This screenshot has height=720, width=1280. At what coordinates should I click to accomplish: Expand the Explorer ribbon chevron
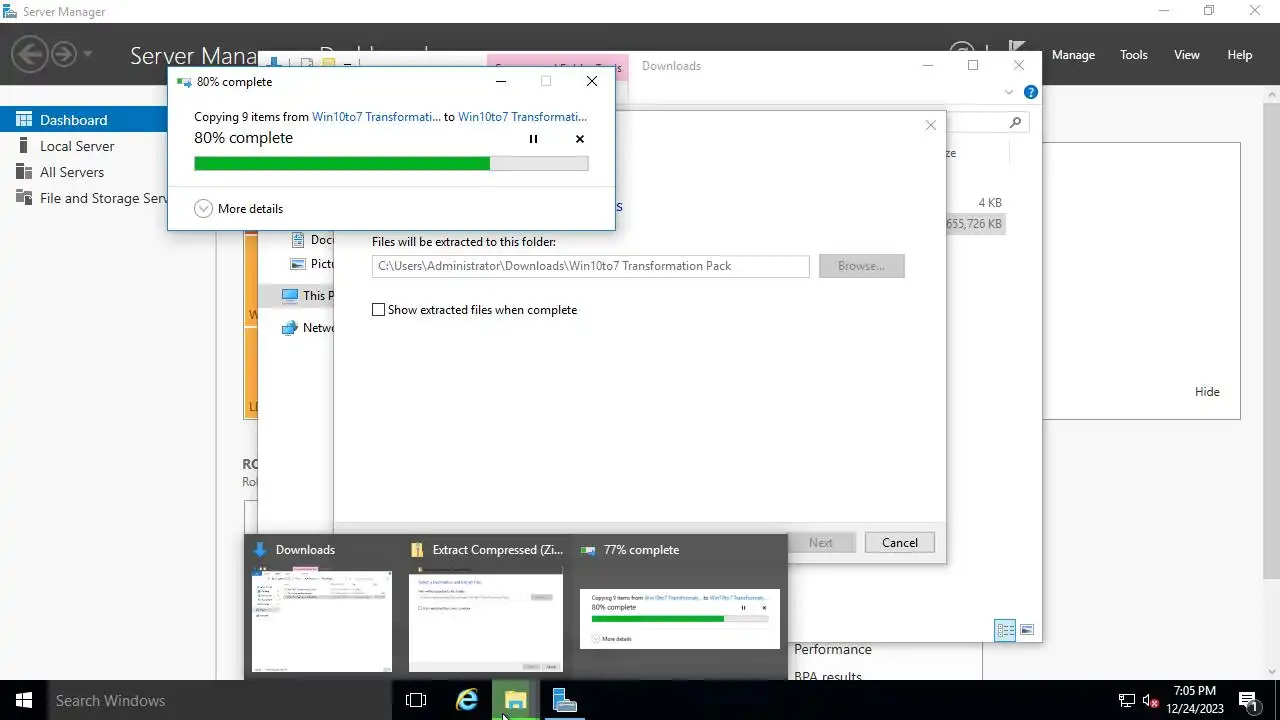coord(1008,92)
